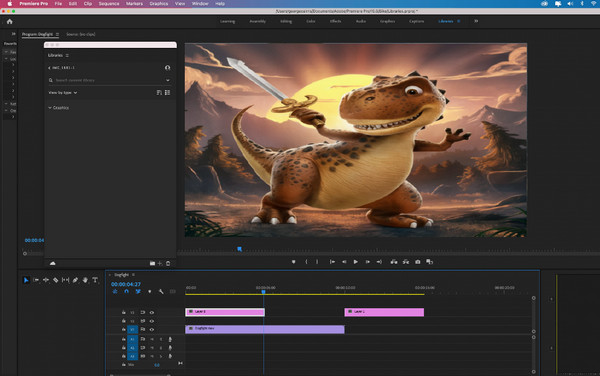Switch to the Editing workspace tab

(286, 21)
